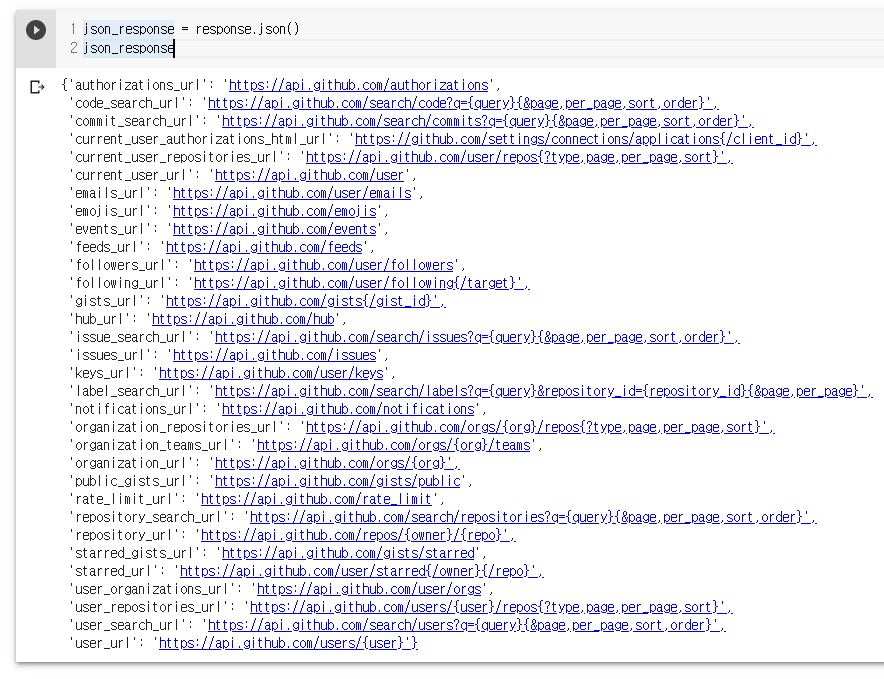The width and height of the screenshot is (884, 679).
Task: Open the user/orgs API link
Action: (369, 590)
